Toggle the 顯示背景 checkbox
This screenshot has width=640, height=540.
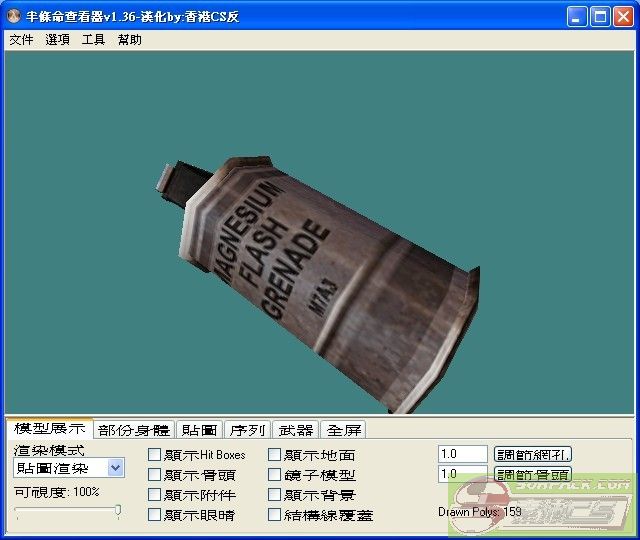coord(275,495)
